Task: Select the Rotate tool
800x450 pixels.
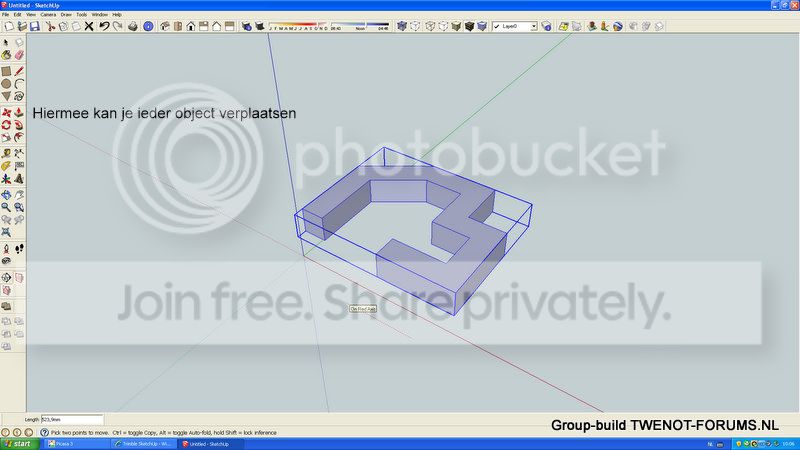Action: pyautogui.click(x=6, y=124)
